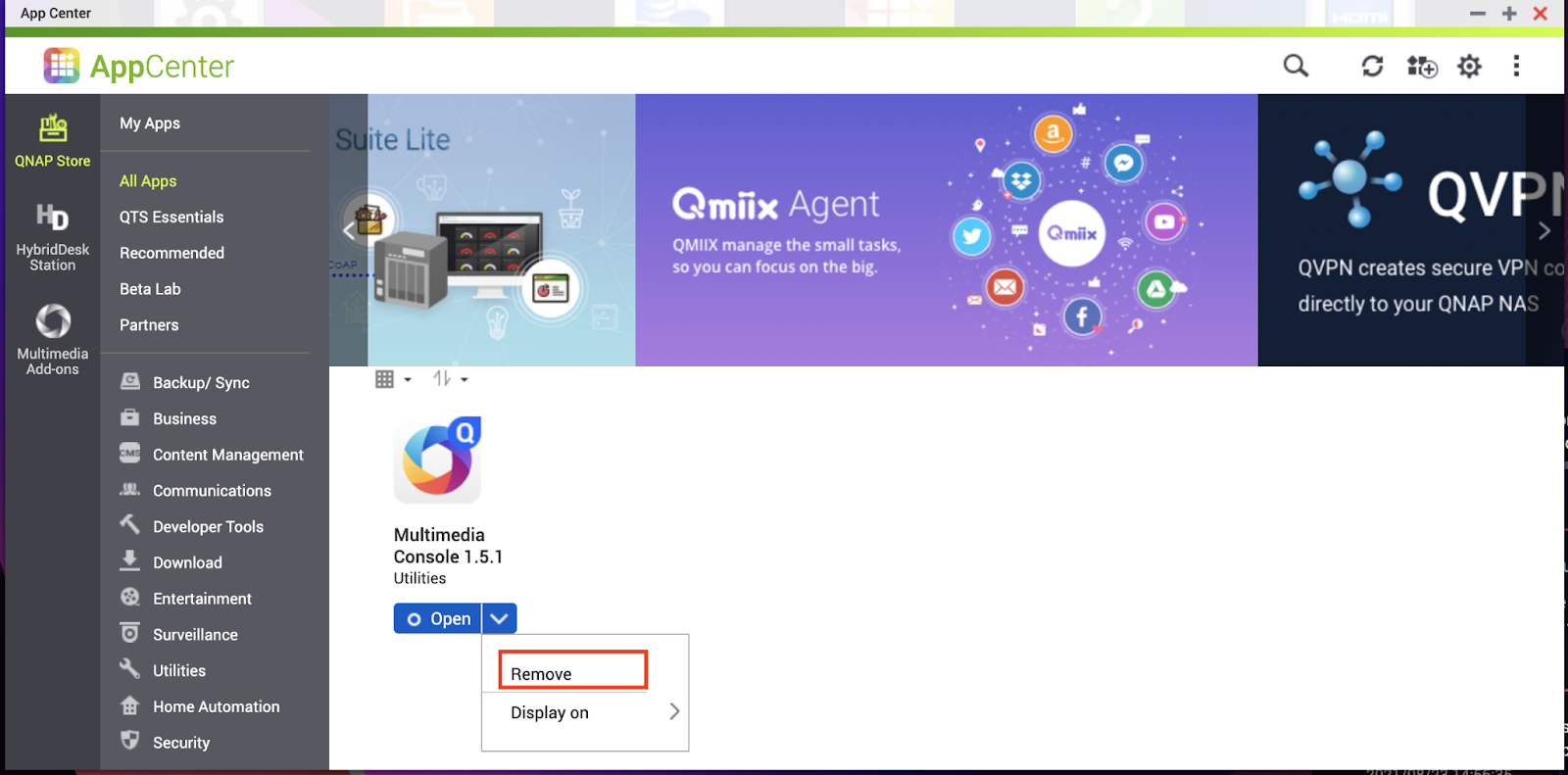1568x775 pixels.
Task: Open the Business category
Action: tap(168, 418)
